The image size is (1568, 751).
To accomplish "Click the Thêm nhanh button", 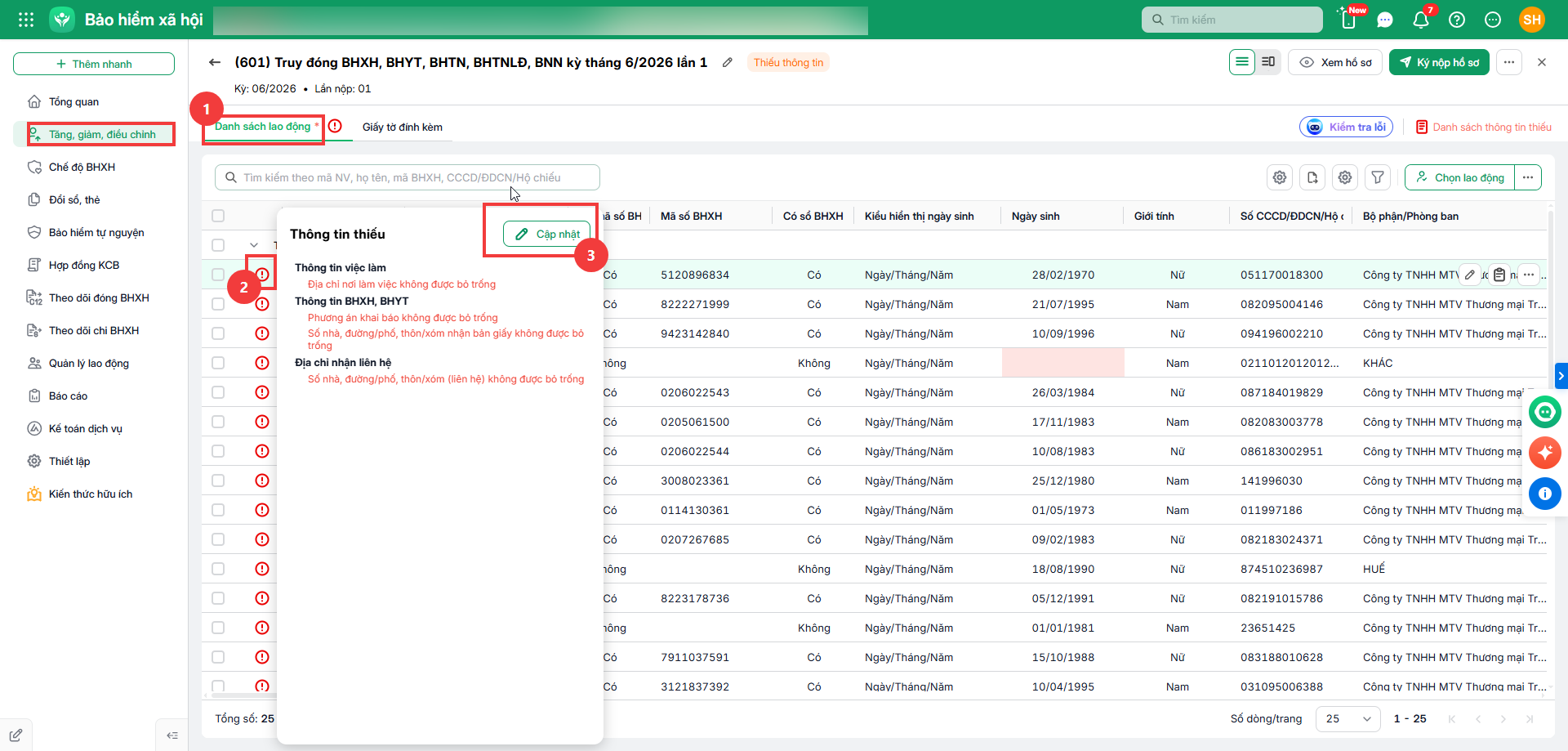I will 94,64.
